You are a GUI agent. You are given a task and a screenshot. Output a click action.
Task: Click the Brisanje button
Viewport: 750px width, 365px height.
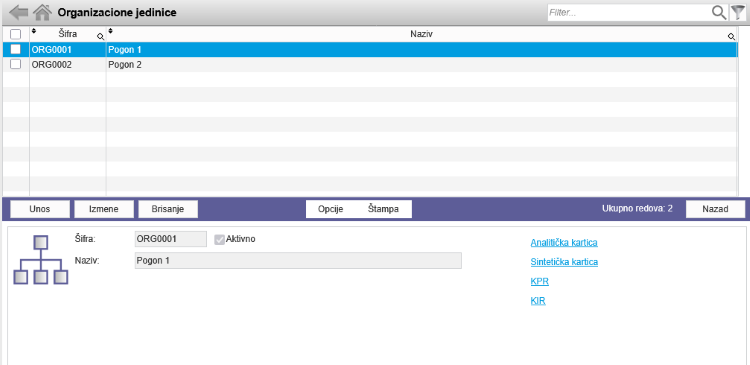pyautogui.click(x=168, y=209)
